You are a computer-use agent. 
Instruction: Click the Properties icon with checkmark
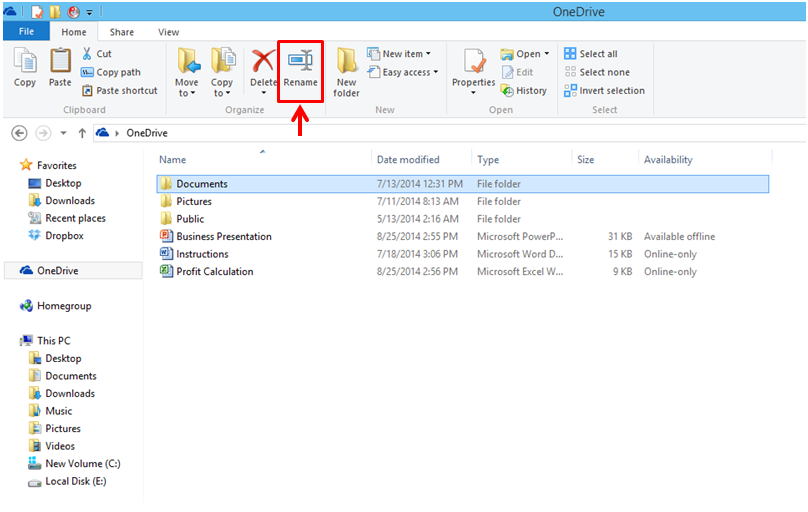coord(475,61)
